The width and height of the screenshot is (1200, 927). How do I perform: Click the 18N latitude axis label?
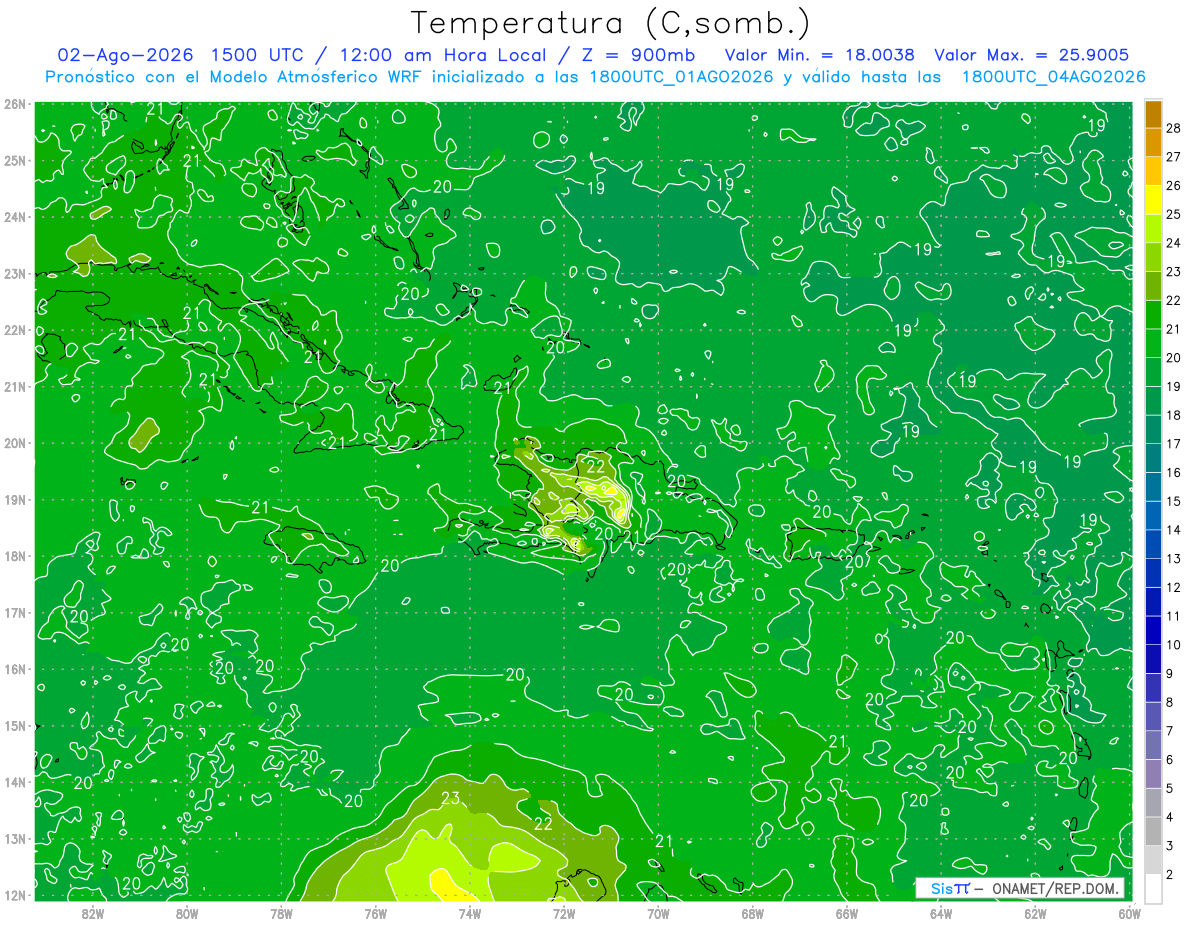[x=15, y=556]
